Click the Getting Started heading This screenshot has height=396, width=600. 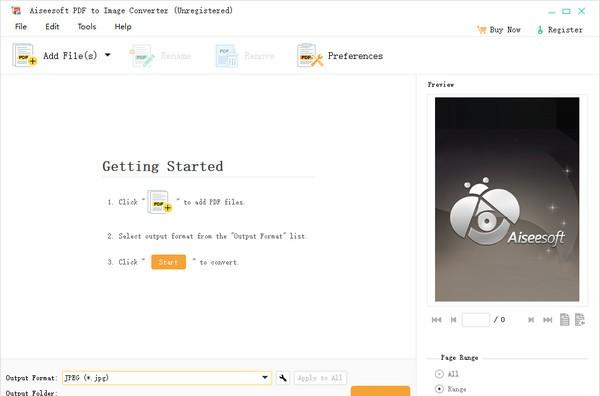[x=163, y=166]
